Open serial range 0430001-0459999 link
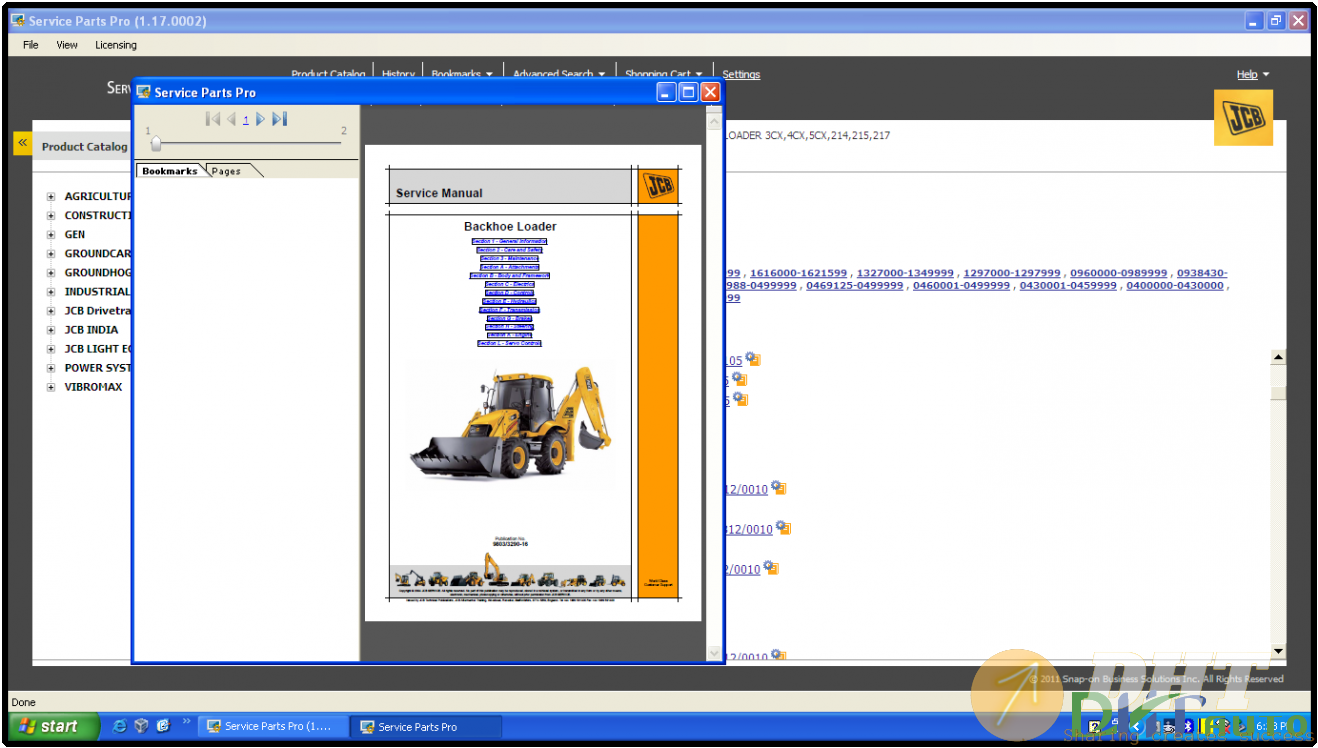Viewport: 1318px width, 748px height. click(1068, 285)
